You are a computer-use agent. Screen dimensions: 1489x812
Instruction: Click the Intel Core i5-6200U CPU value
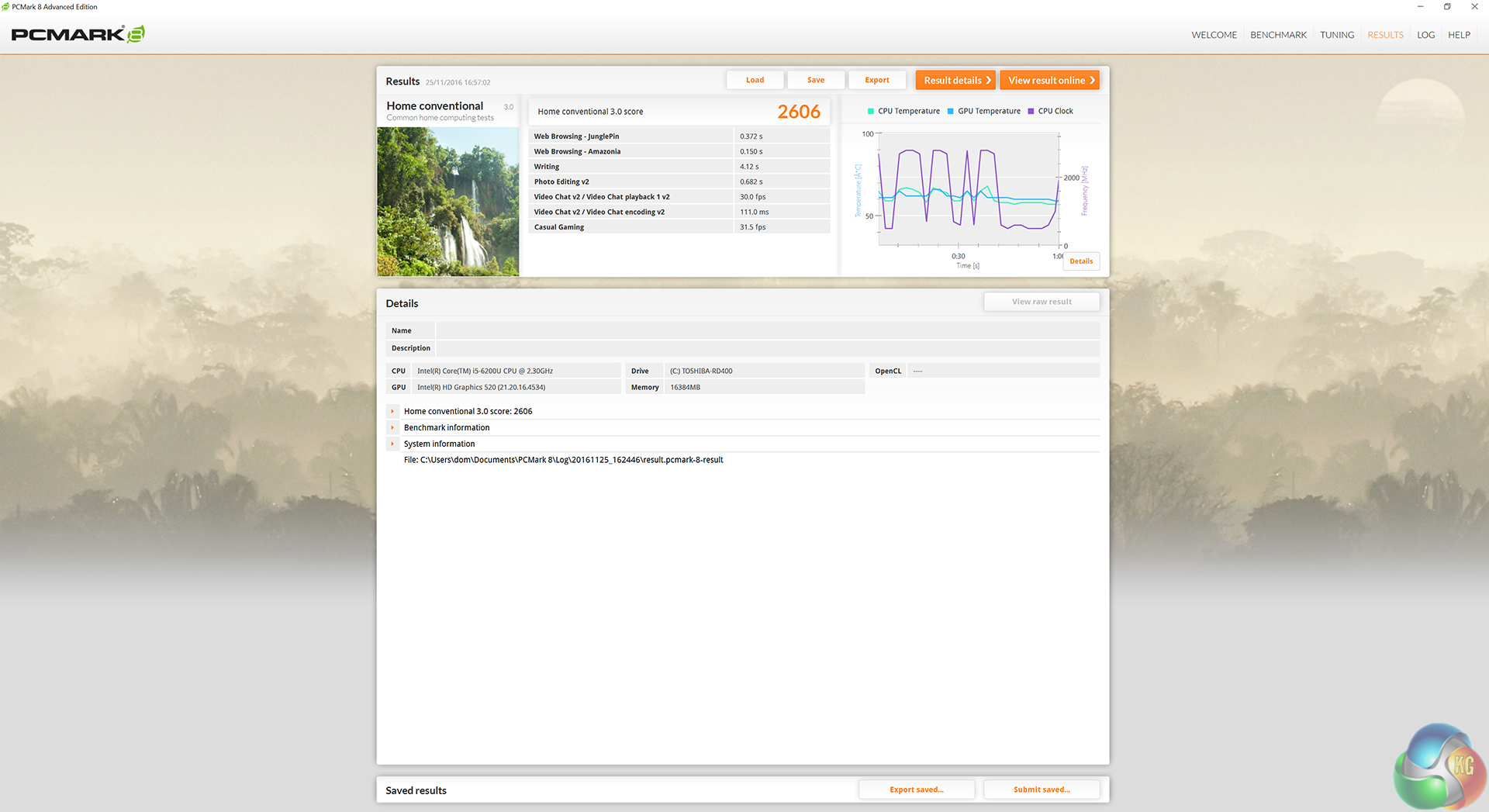pos(485,371)
